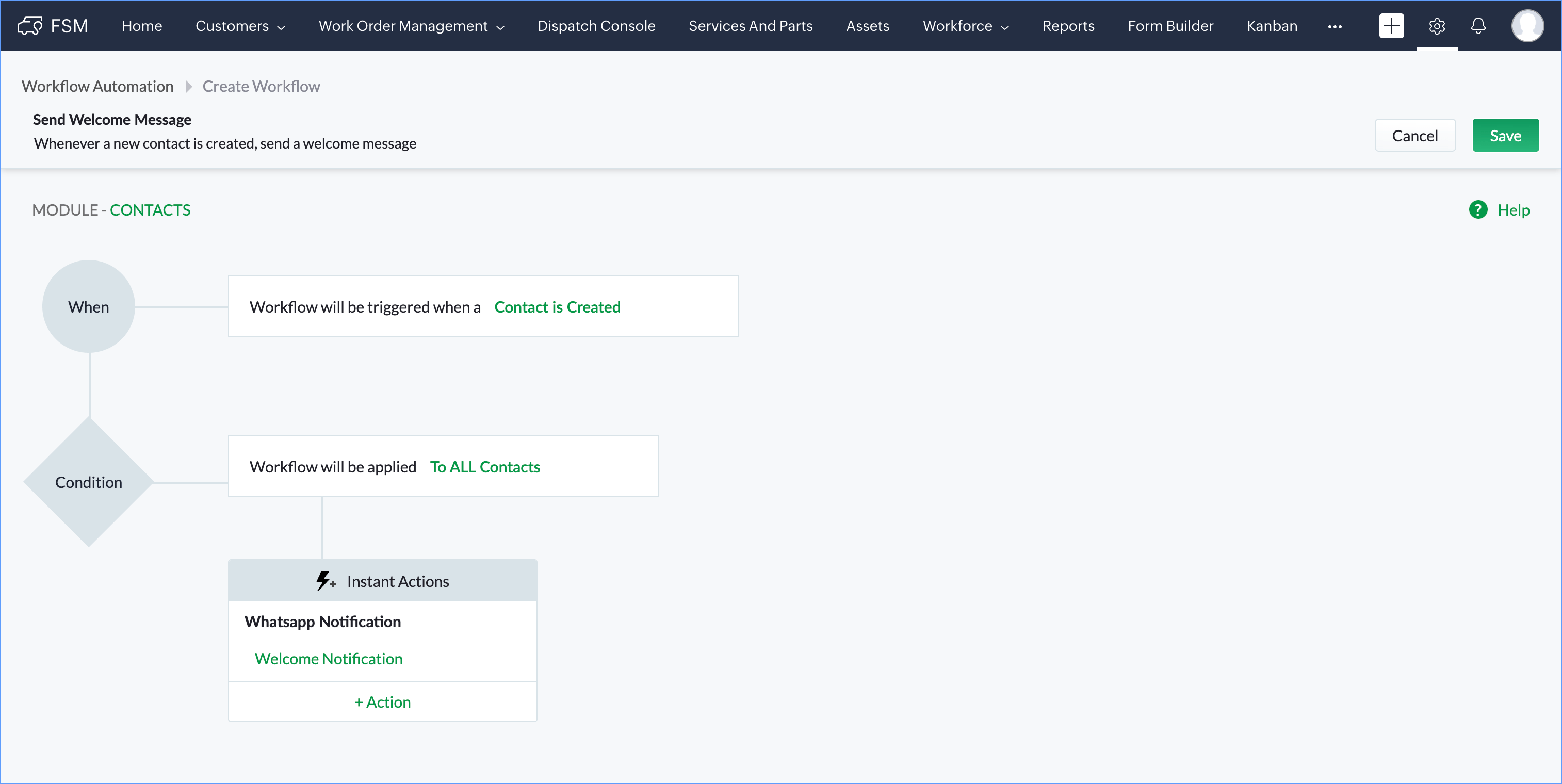Click the user profile avatar
The image size is (1562, 784).
1527,25
